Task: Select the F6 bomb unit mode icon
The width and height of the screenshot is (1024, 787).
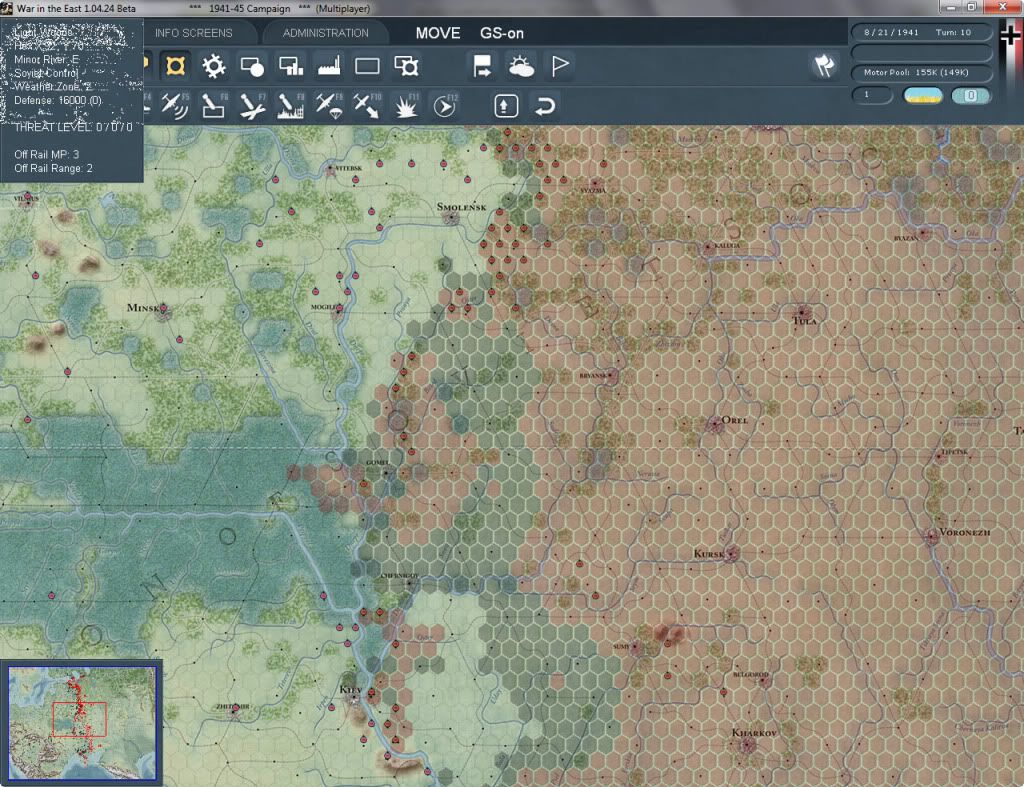Action: pyautogui.click(x=213, y=106)
